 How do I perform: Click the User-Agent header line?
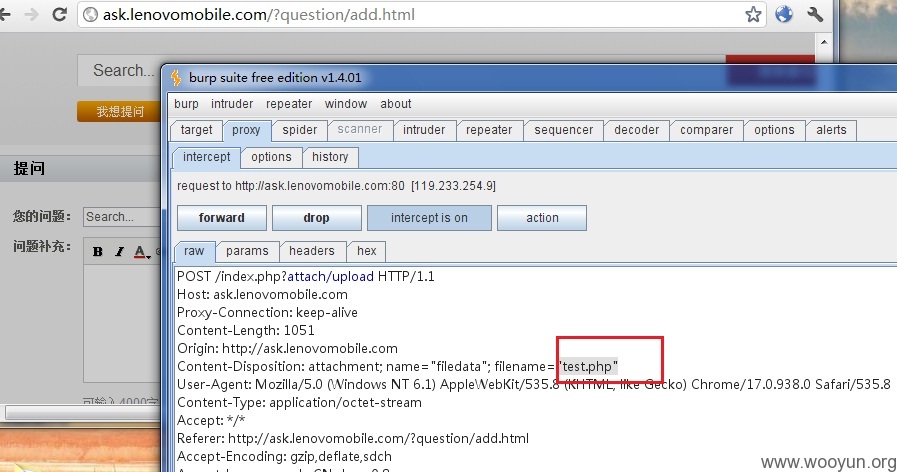pos(534,384)
